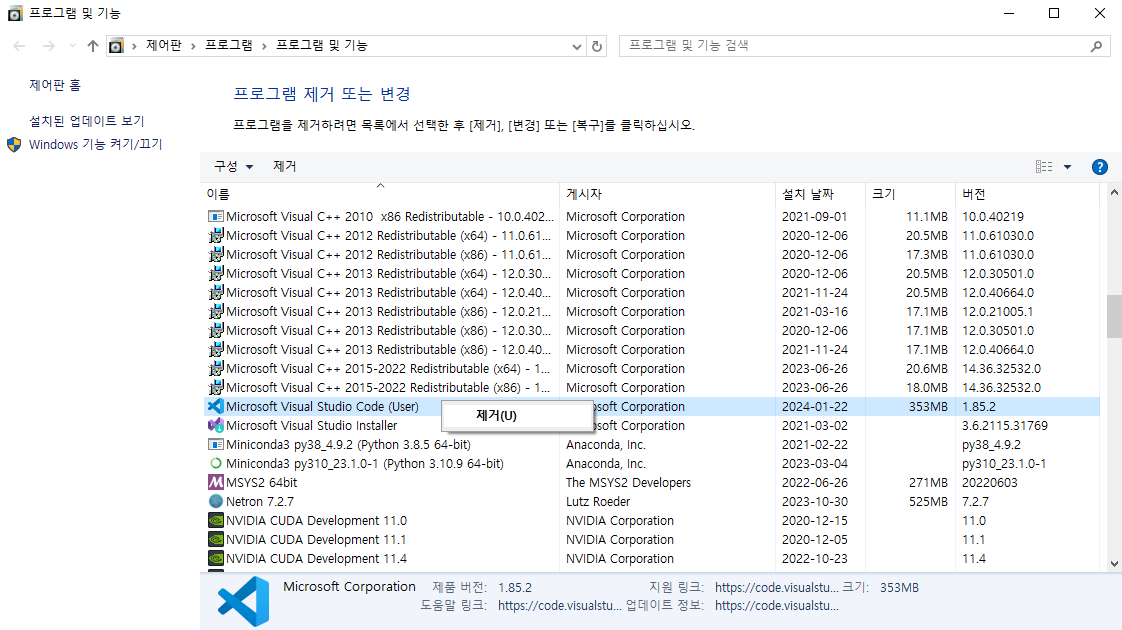Click the search magnifier icon

1096,47
